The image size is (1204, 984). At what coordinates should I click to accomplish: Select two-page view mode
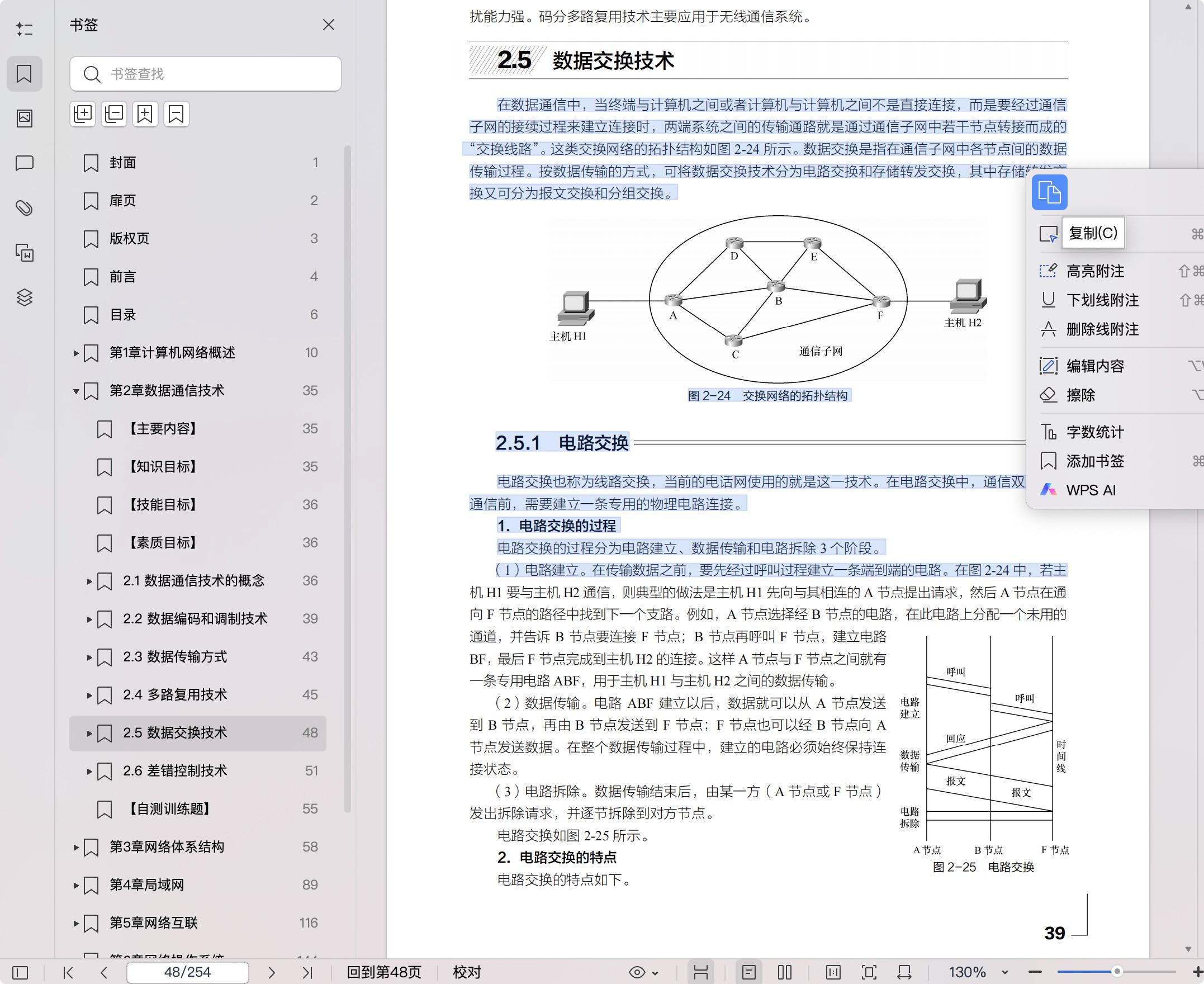[785, 973]
